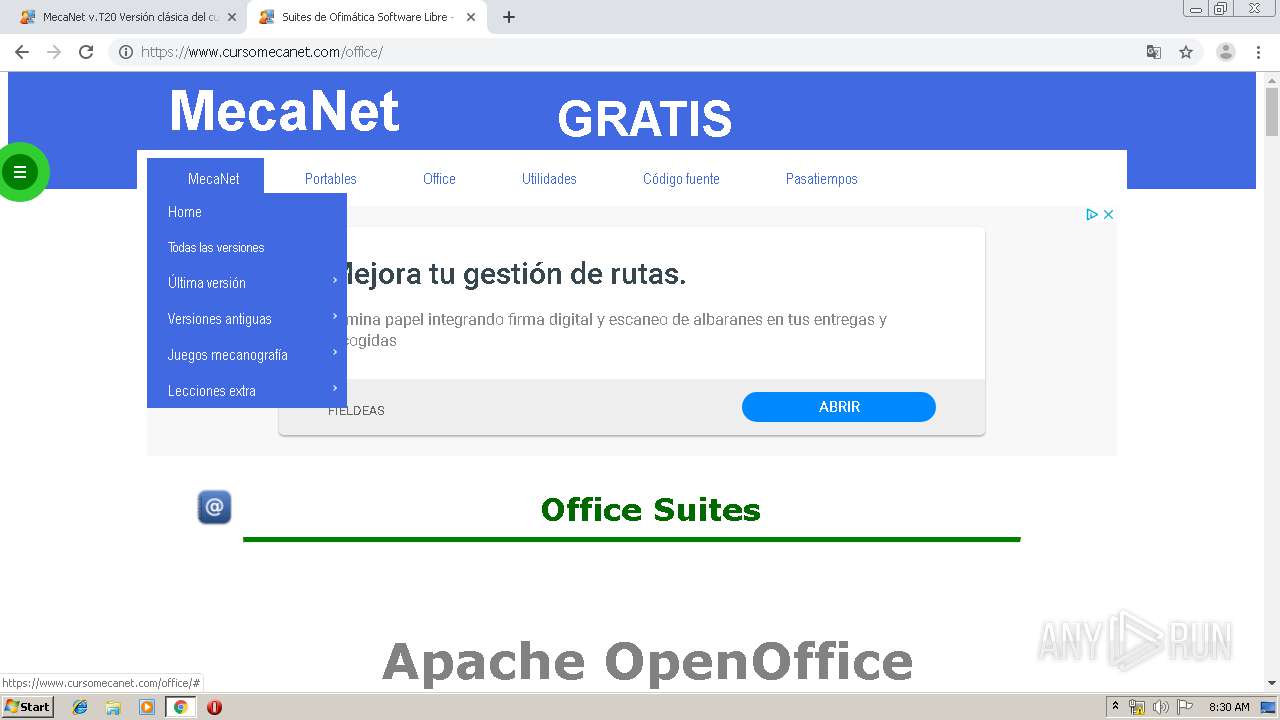The width and height of the screenshot is (1280, 720).
Task: Click the Office Suites heading
Action: [x=651, y=510]
